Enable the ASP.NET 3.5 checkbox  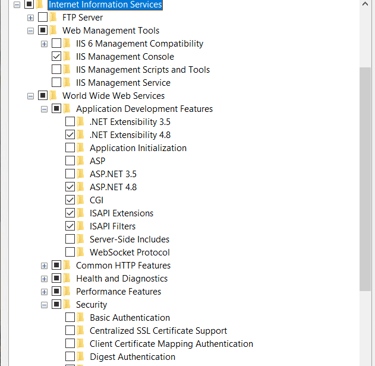tap(70, 174)
